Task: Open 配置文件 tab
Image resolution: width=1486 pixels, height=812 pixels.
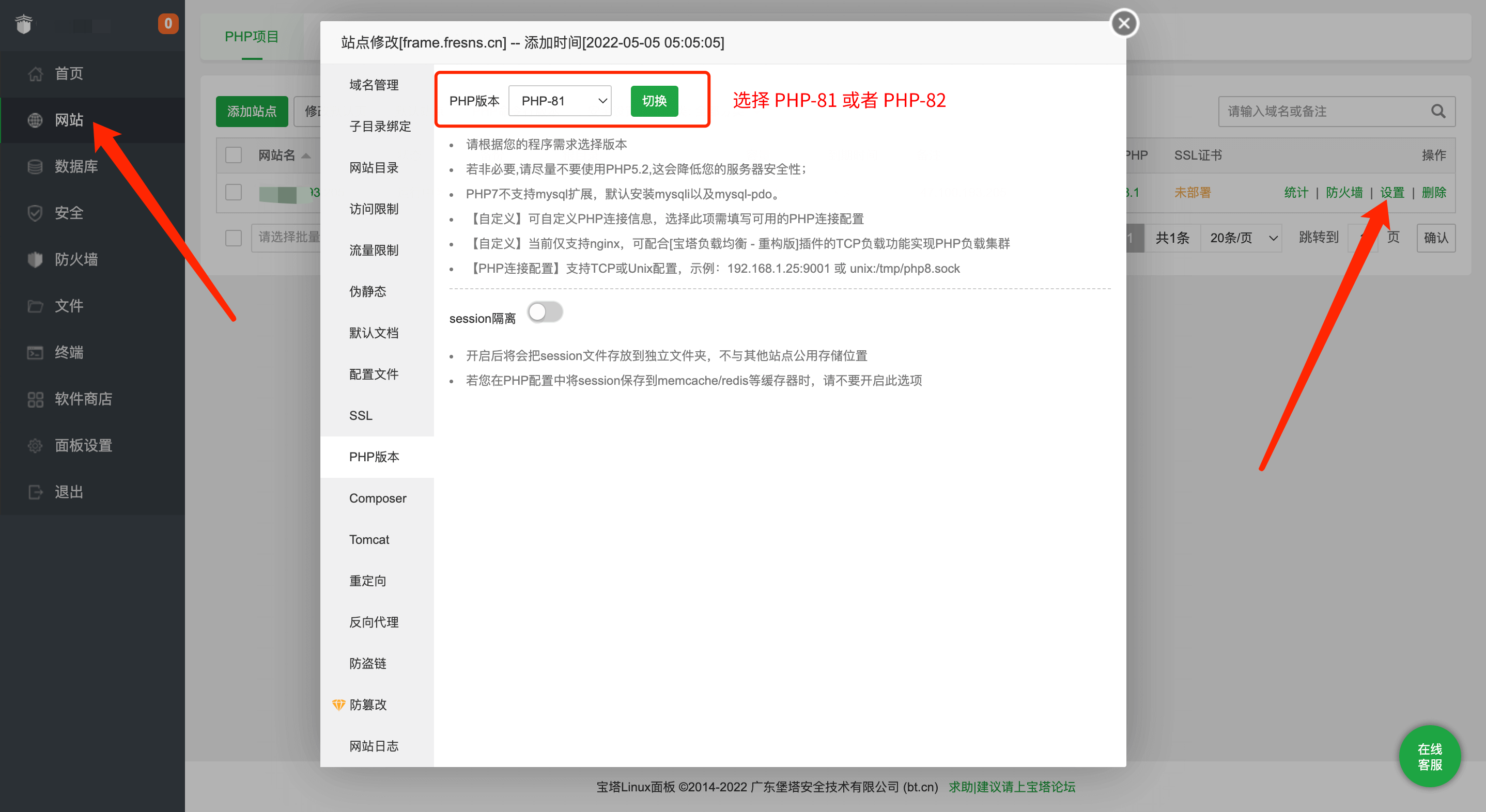Action: [x=377, y=374]
